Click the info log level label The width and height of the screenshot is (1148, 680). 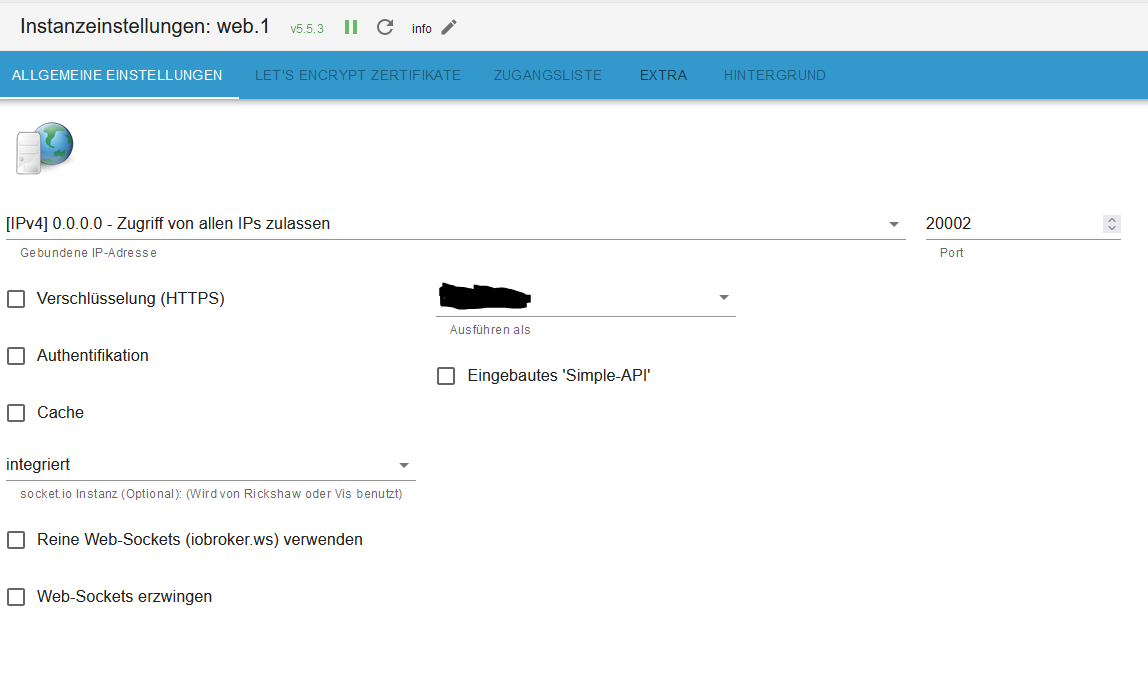coord(422,29)
